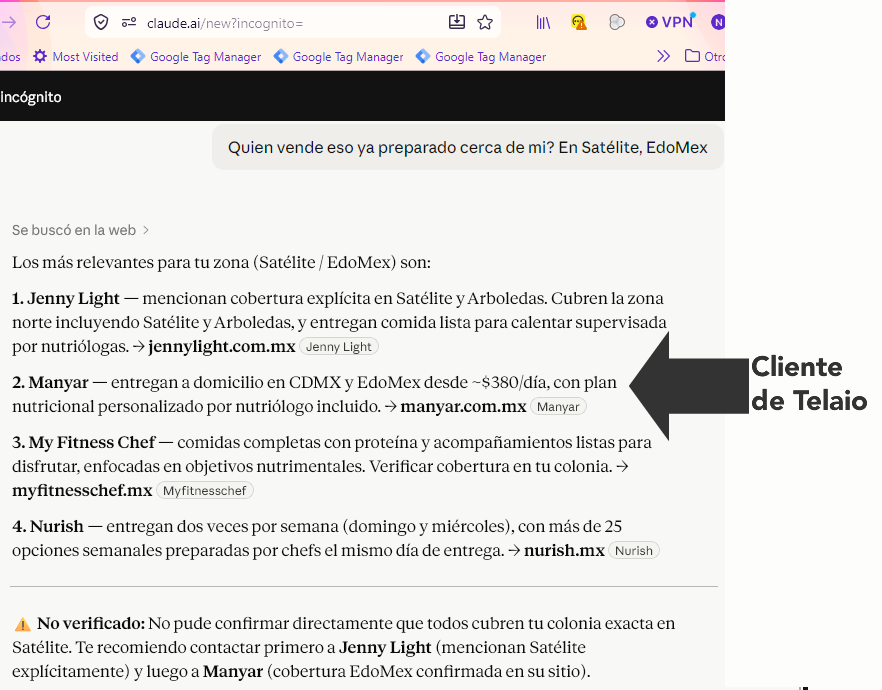Viewport: 882px width, 690px height.
Task: Click 'Los más relevantes para tu zona' line
Action: click(x=221, y=263)
